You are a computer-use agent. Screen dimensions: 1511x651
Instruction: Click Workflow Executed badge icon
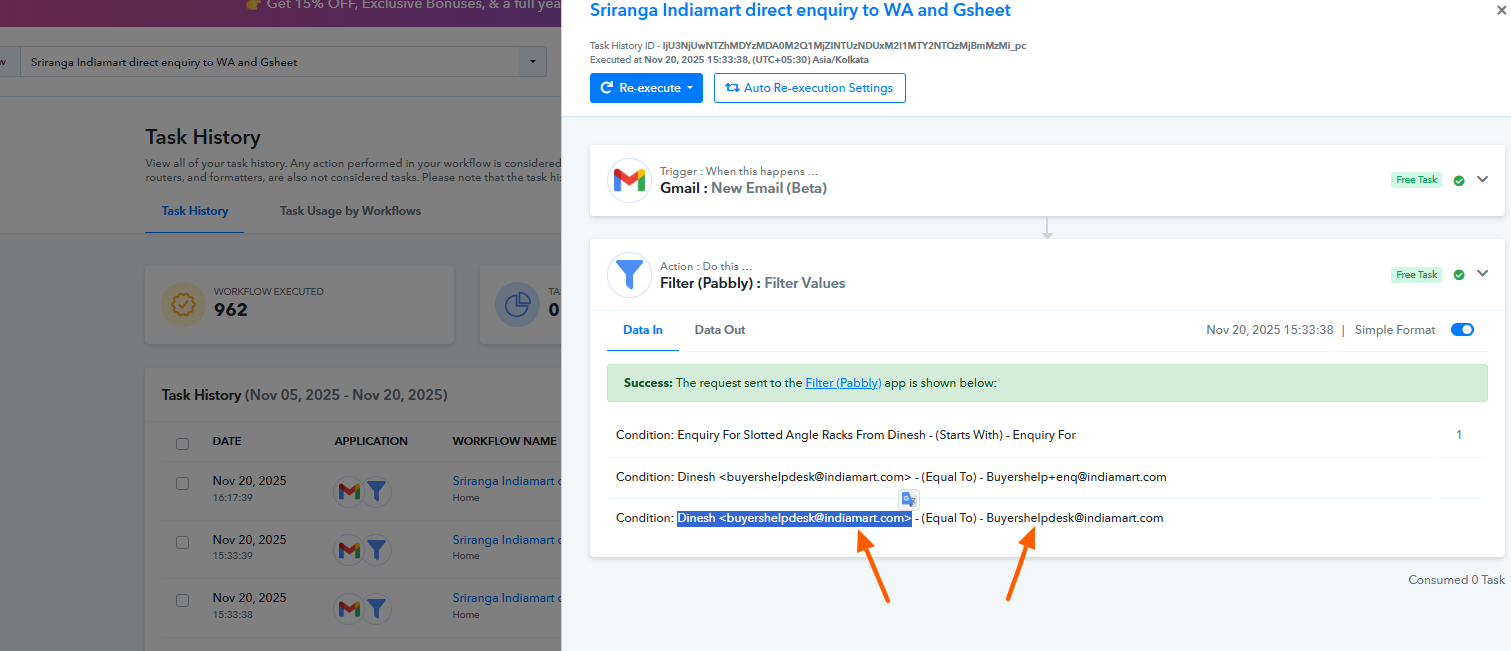[x=183, y=307]
